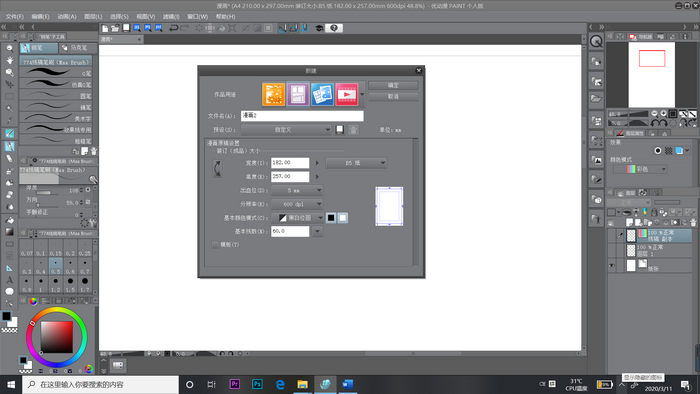This screenshot has height=394, width=700.
Task: Choose the G笔 brush preset
Action: click(57, 73)
